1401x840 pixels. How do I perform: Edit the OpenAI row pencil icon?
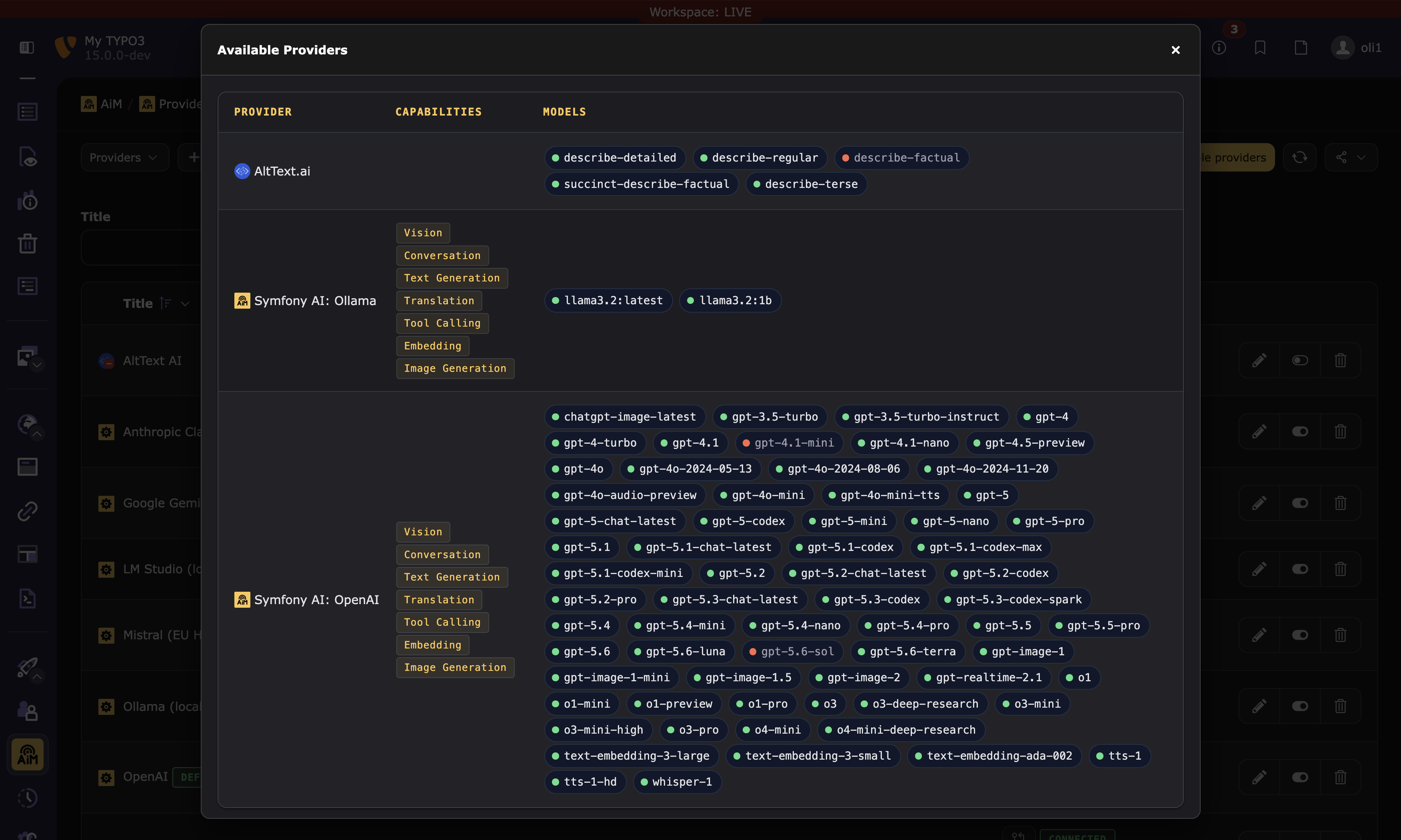pyautogui.click(x=1259, y=777)
